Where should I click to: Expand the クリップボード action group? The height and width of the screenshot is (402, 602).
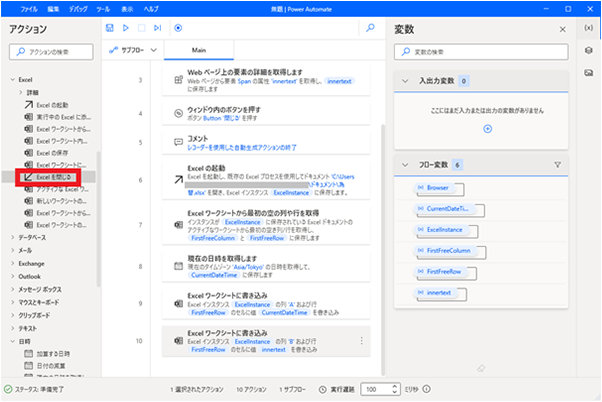pos(13,315)
